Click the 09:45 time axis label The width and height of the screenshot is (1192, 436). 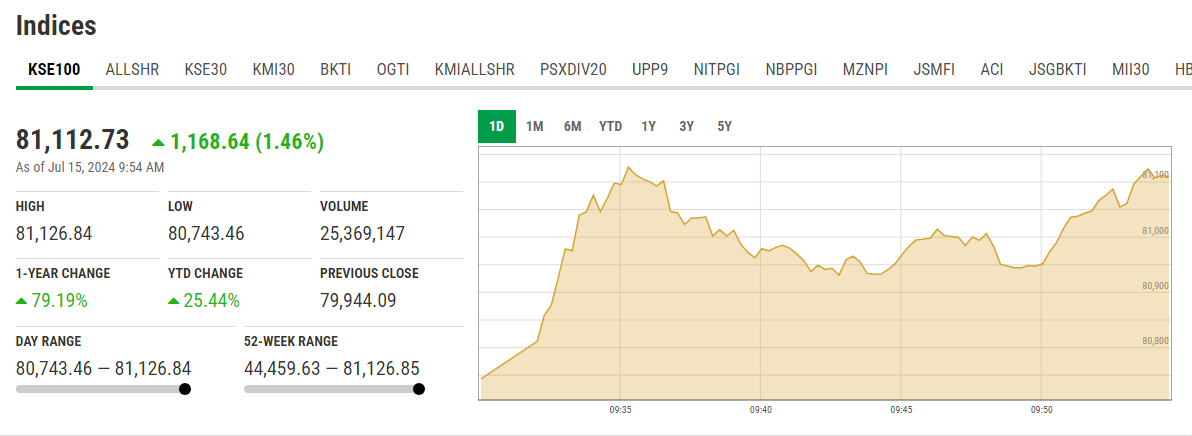pyautogui.click(x=901, y=410)
